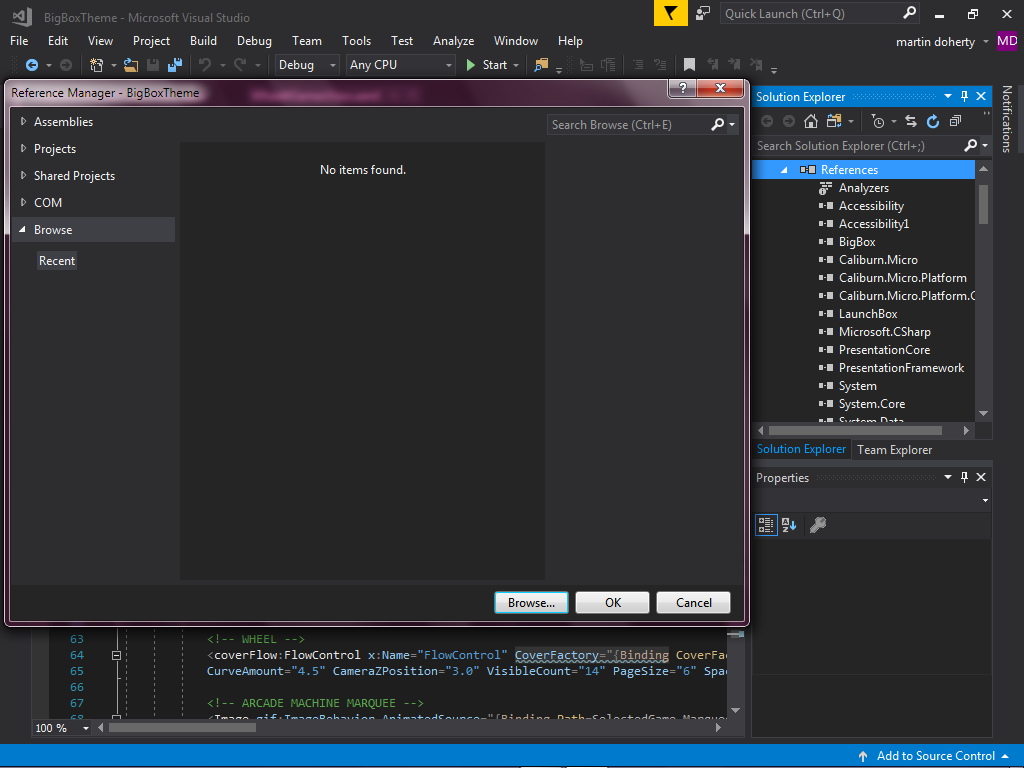Switch to the Team Explorer tab

point(895,450)
